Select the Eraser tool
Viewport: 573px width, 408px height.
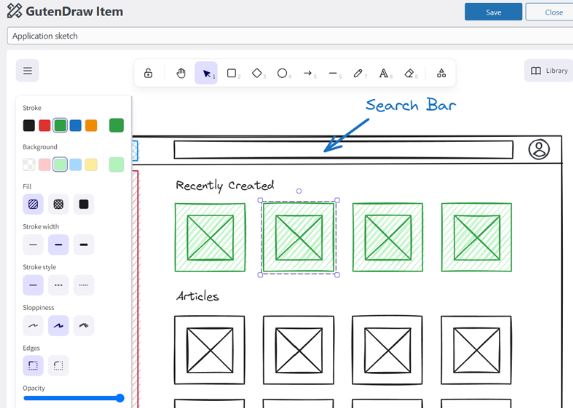(409, 73)
